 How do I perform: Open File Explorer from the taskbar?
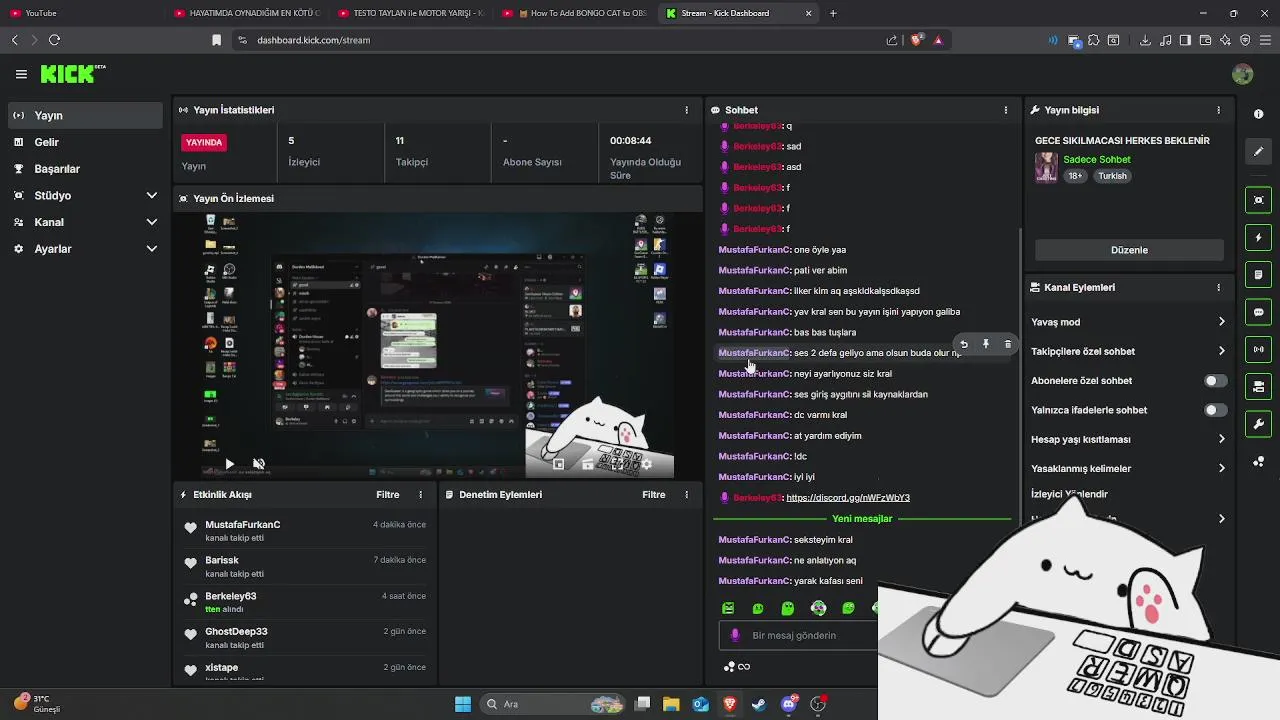(x=671, y=704)
